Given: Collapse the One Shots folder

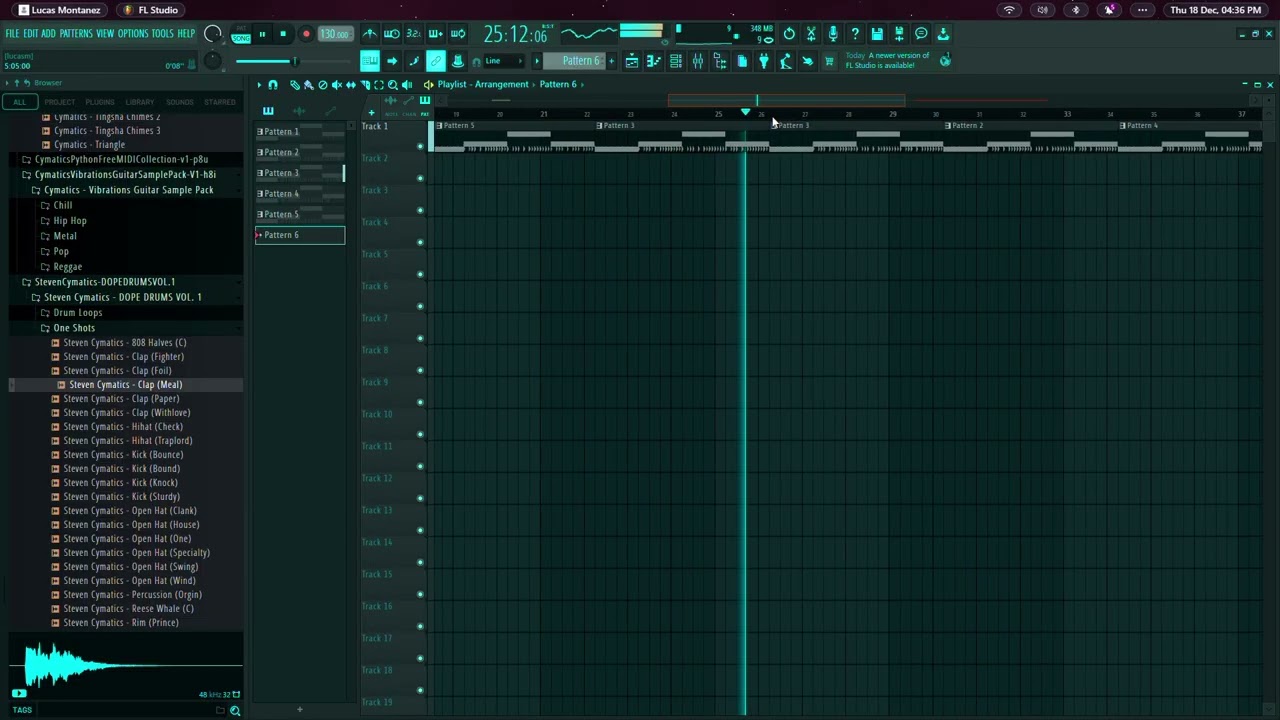Looking at the screenshot, I should coord(74,328).
